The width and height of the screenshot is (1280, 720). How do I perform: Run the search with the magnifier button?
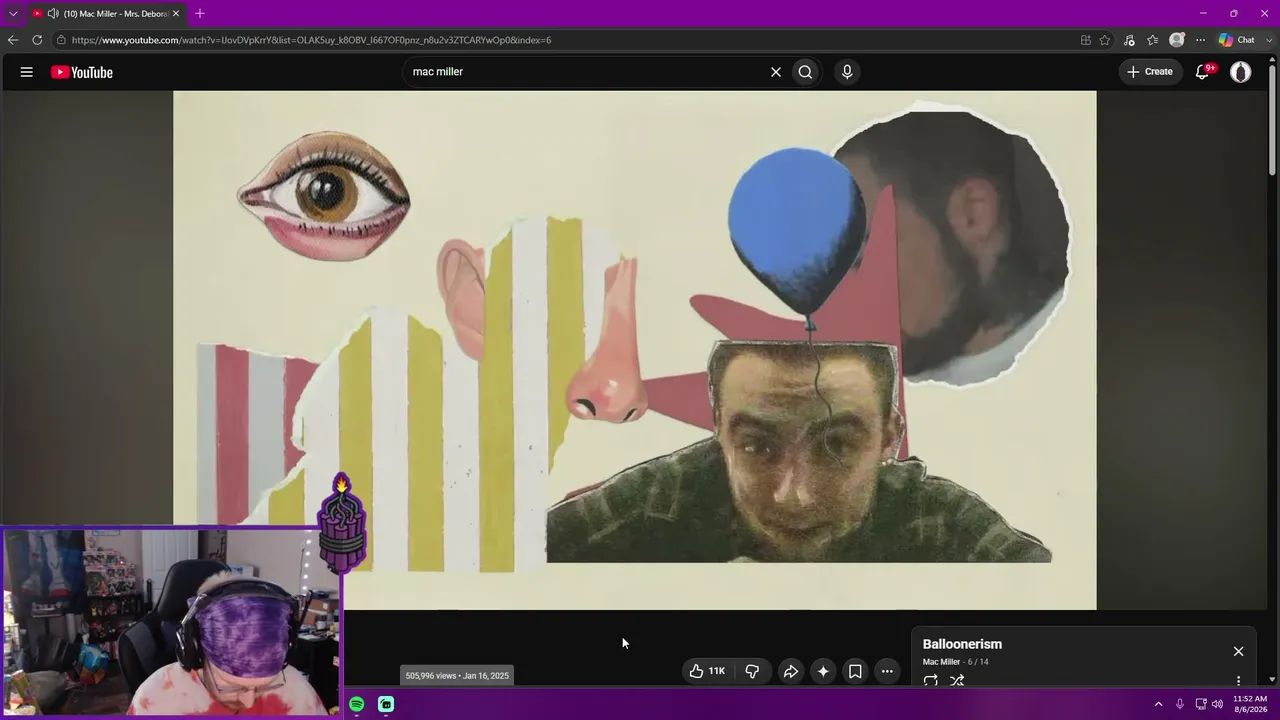pyautogui.click(x=805, y=72)
